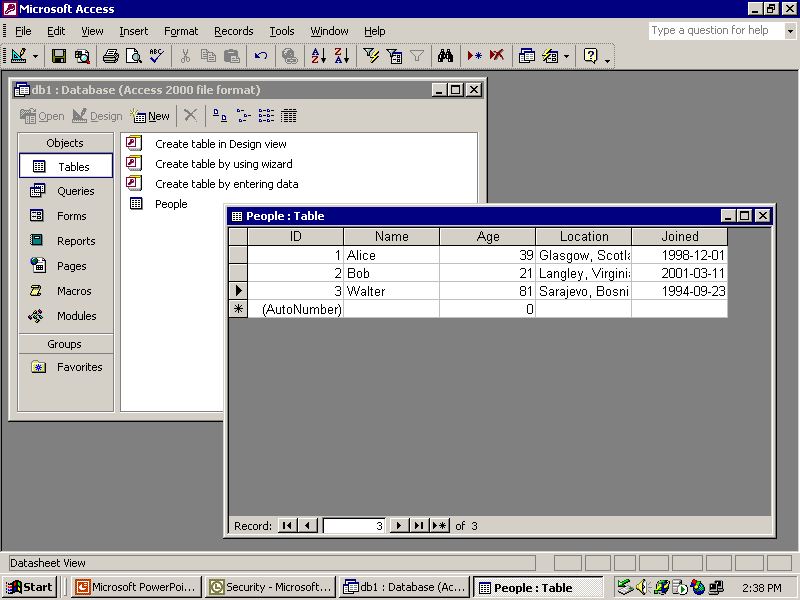Screen dimensions: 800x600
Task: Click the New Record toolbar icon
Action: coord(474,56)
